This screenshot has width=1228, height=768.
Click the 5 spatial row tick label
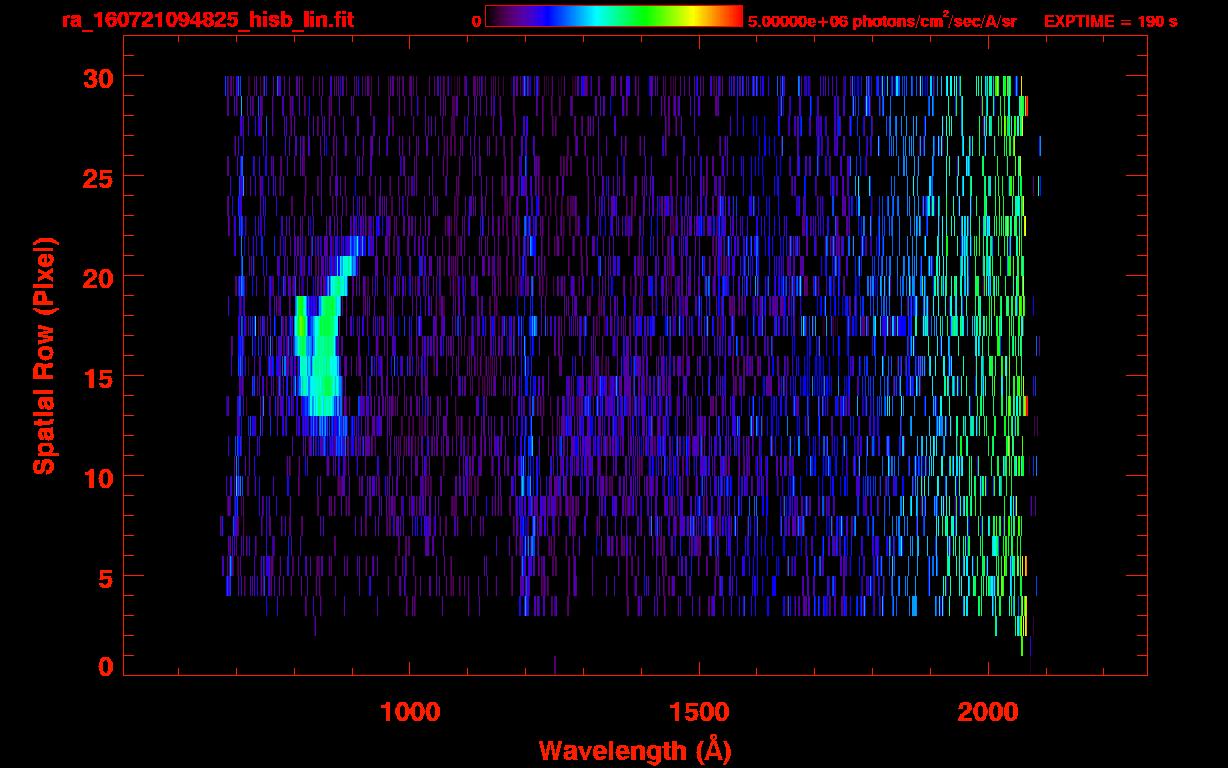click(x=105, y=577)
